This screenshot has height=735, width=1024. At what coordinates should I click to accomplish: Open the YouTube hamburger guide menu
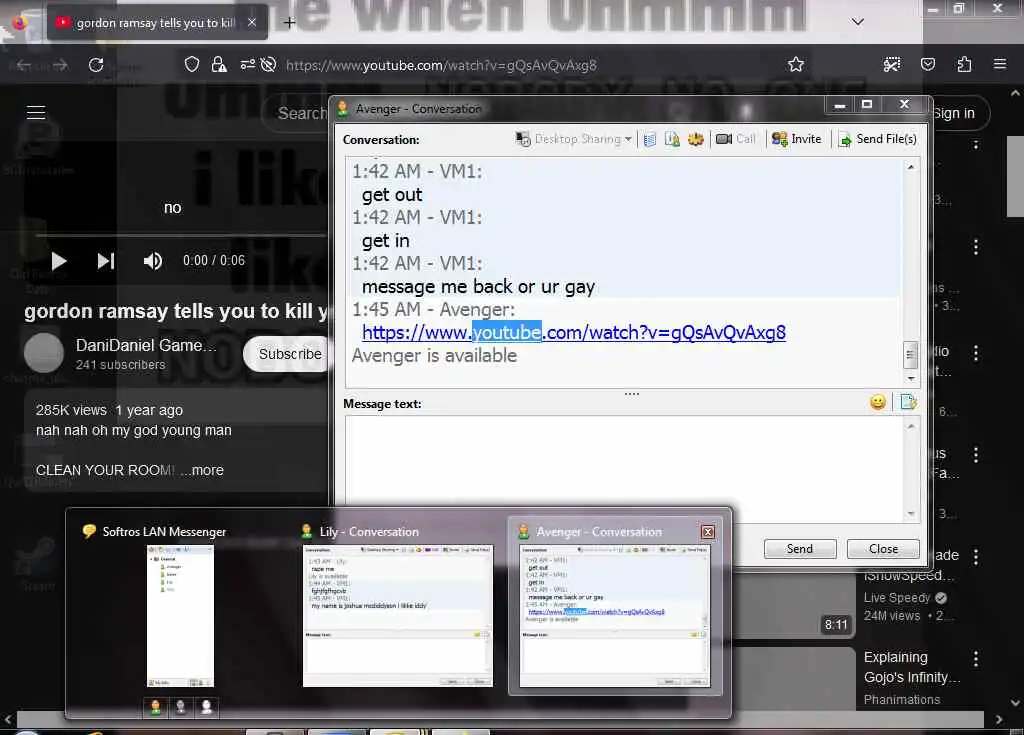pyautogui.click(x=36, y=112)
